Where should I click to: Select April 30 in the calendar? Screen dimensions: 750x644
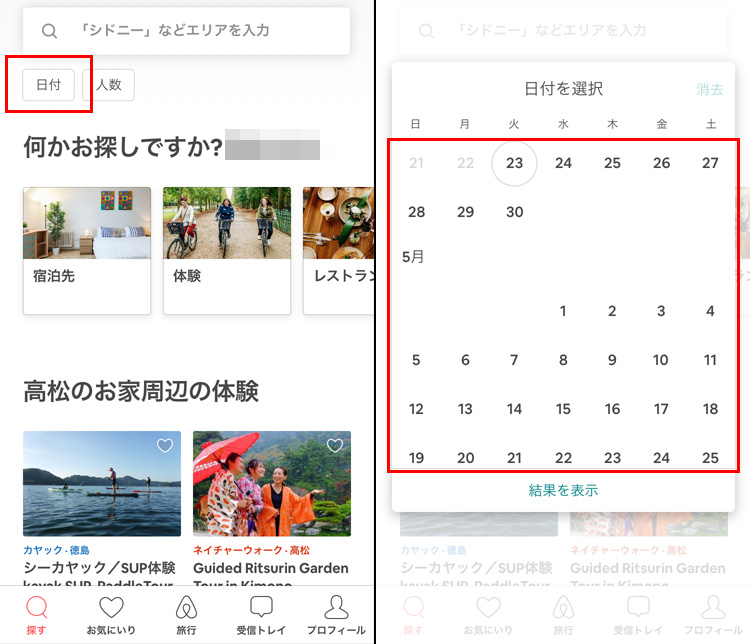(x=515, y=212)
